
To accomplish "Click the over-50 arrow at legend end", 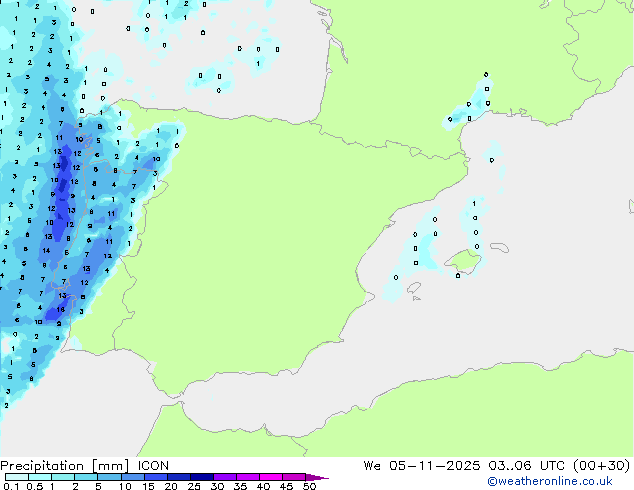I will 317,477.
